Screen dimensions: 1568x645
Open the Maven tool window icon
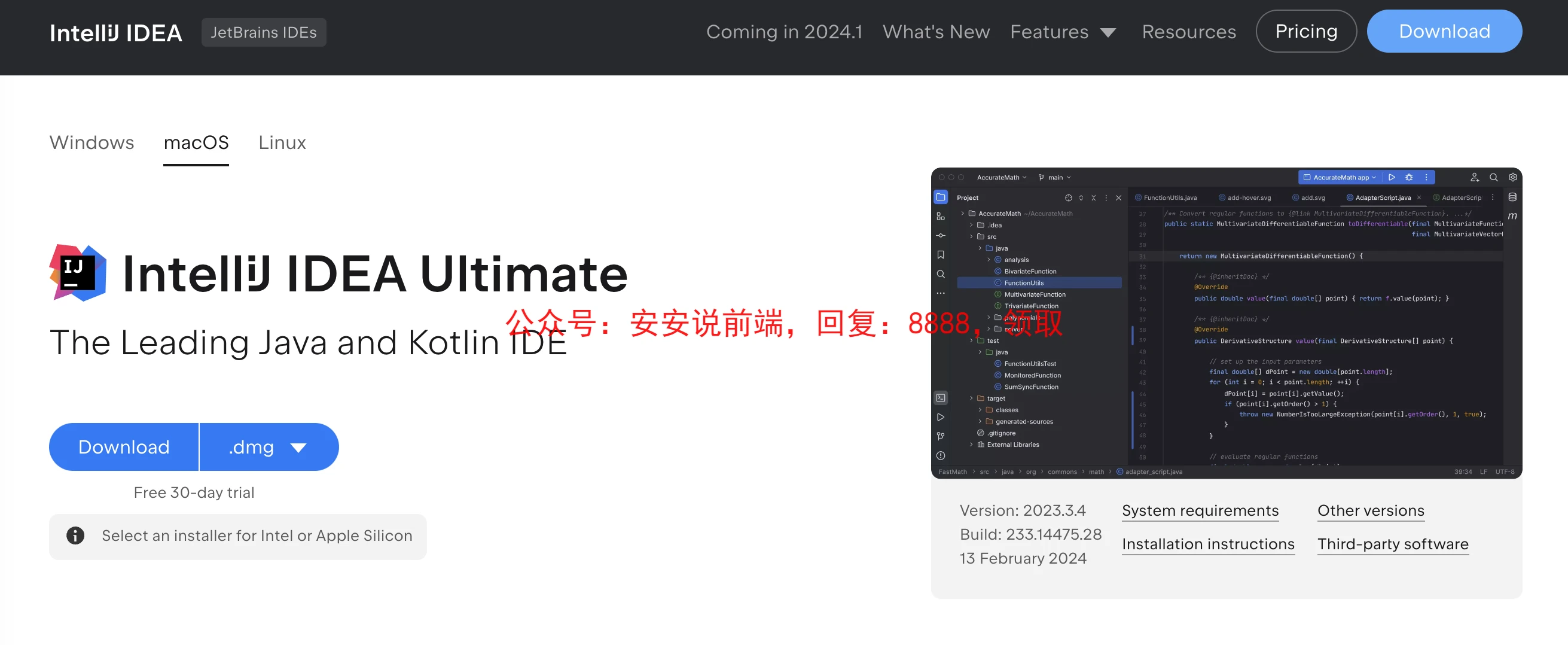click(x=1512, y=216)
